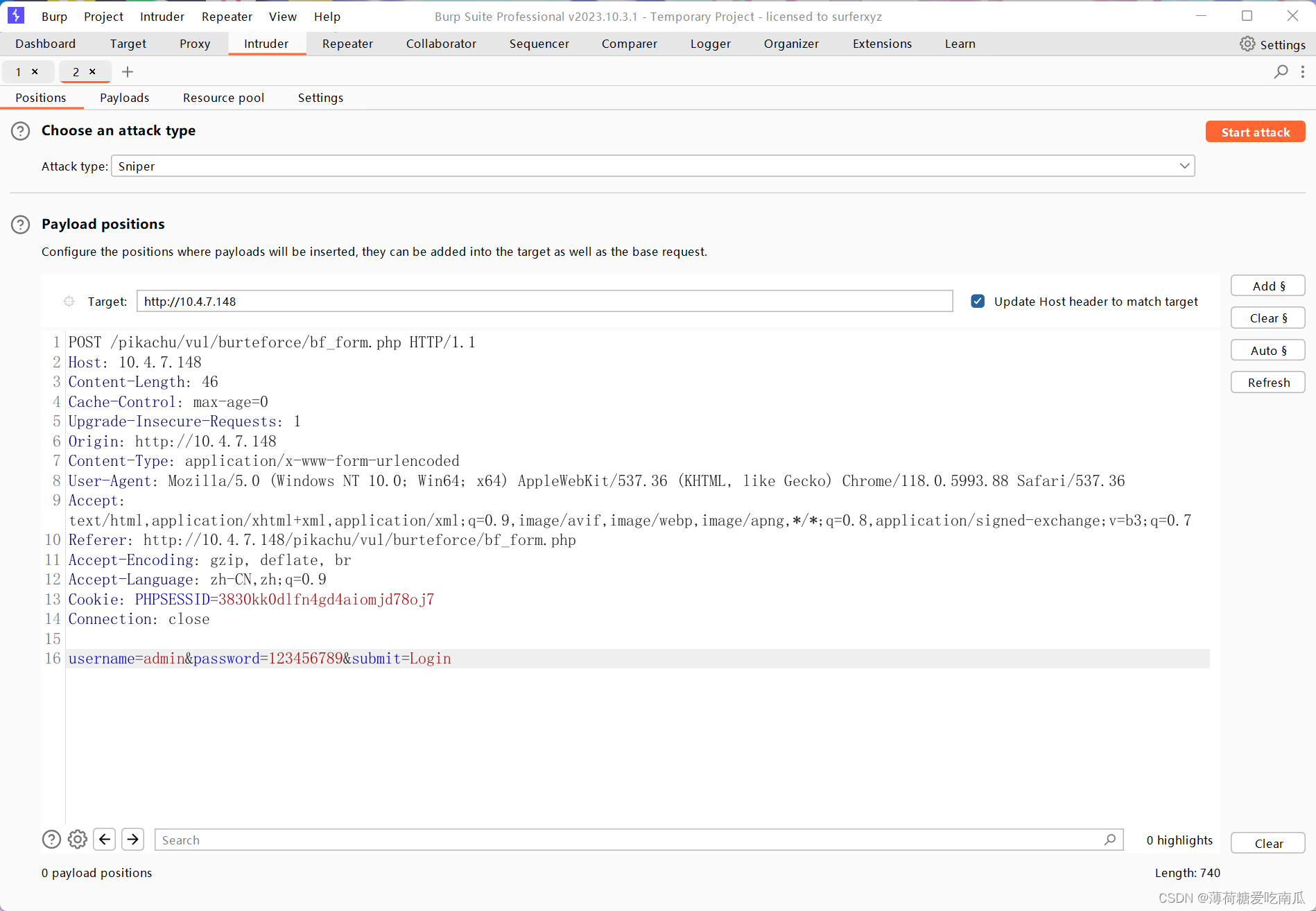Go to previous search match arrow

(105, 840)
